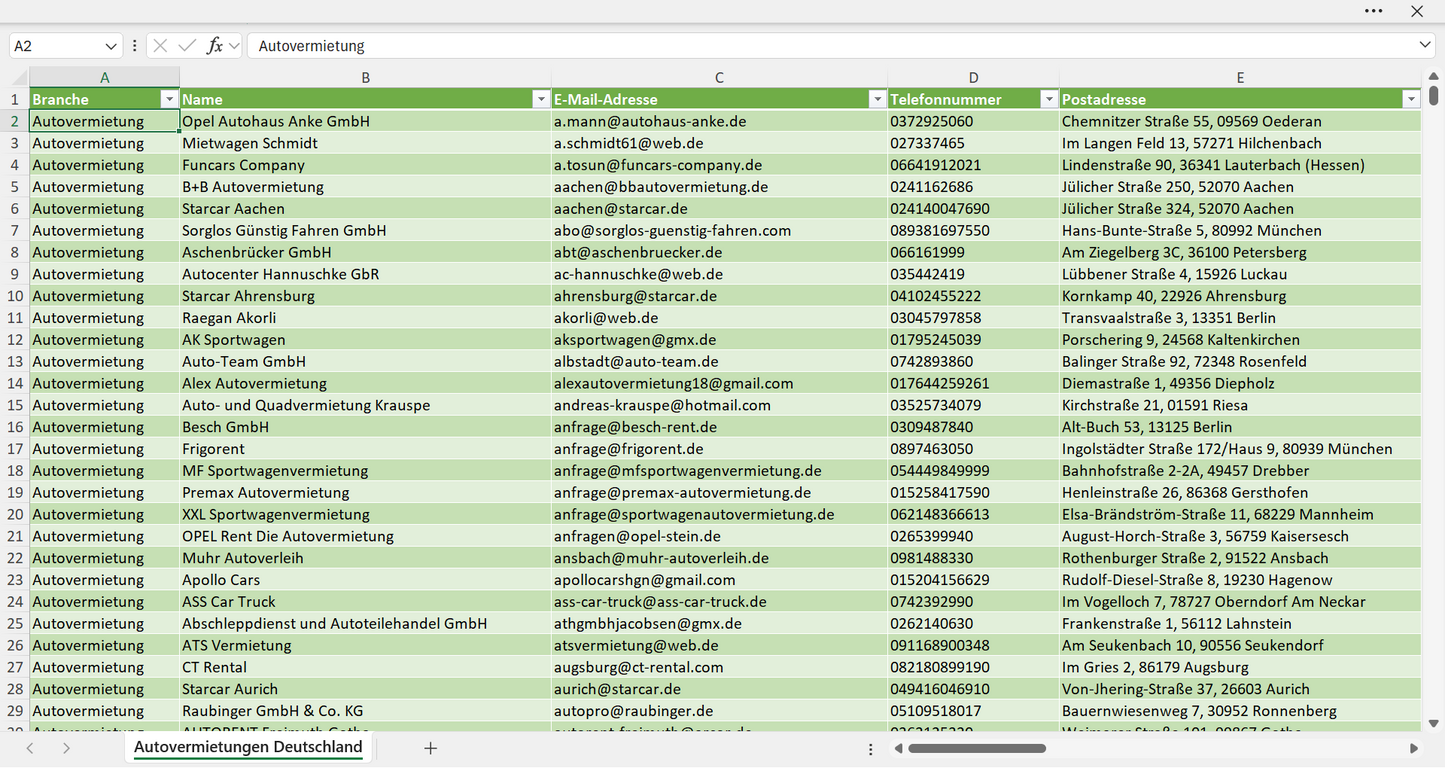Screen dimensions: 1445x768
Task: Click the aksportwagen@gmx.de email cell
Action: pos(719,340)
